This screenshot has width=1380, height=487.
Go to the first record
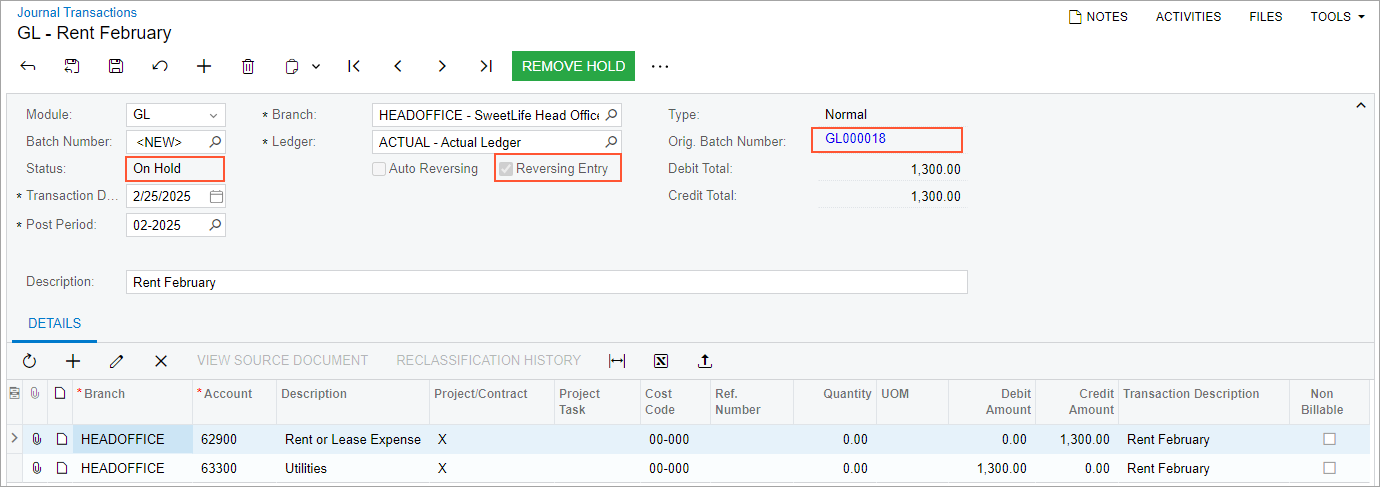pyautogui.click(x=354, y=66)
